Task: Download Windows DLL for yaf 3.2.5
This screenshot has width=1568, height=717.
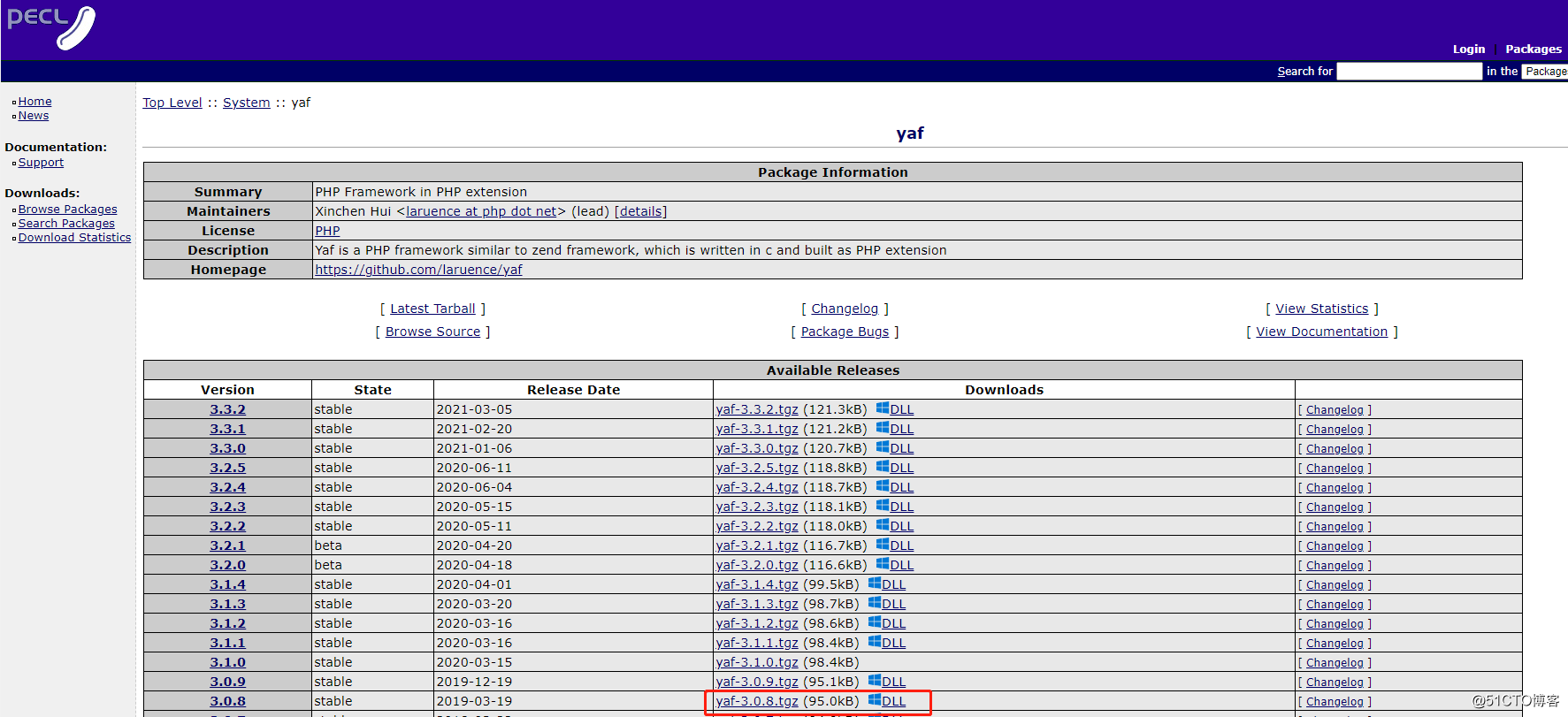Action: [x=895, y=468]
